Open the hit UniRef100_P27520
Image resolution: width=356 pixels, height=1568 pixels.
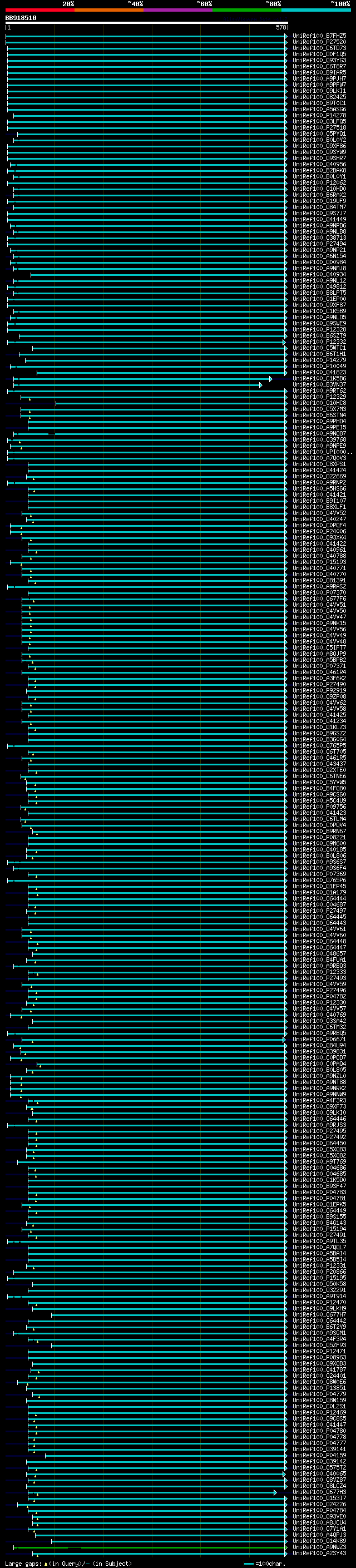click(319, 42)
